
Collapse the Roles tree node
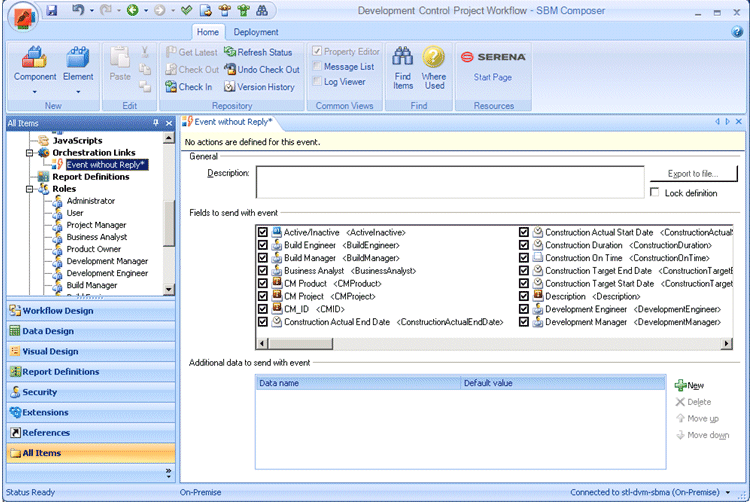pos(30,189)
